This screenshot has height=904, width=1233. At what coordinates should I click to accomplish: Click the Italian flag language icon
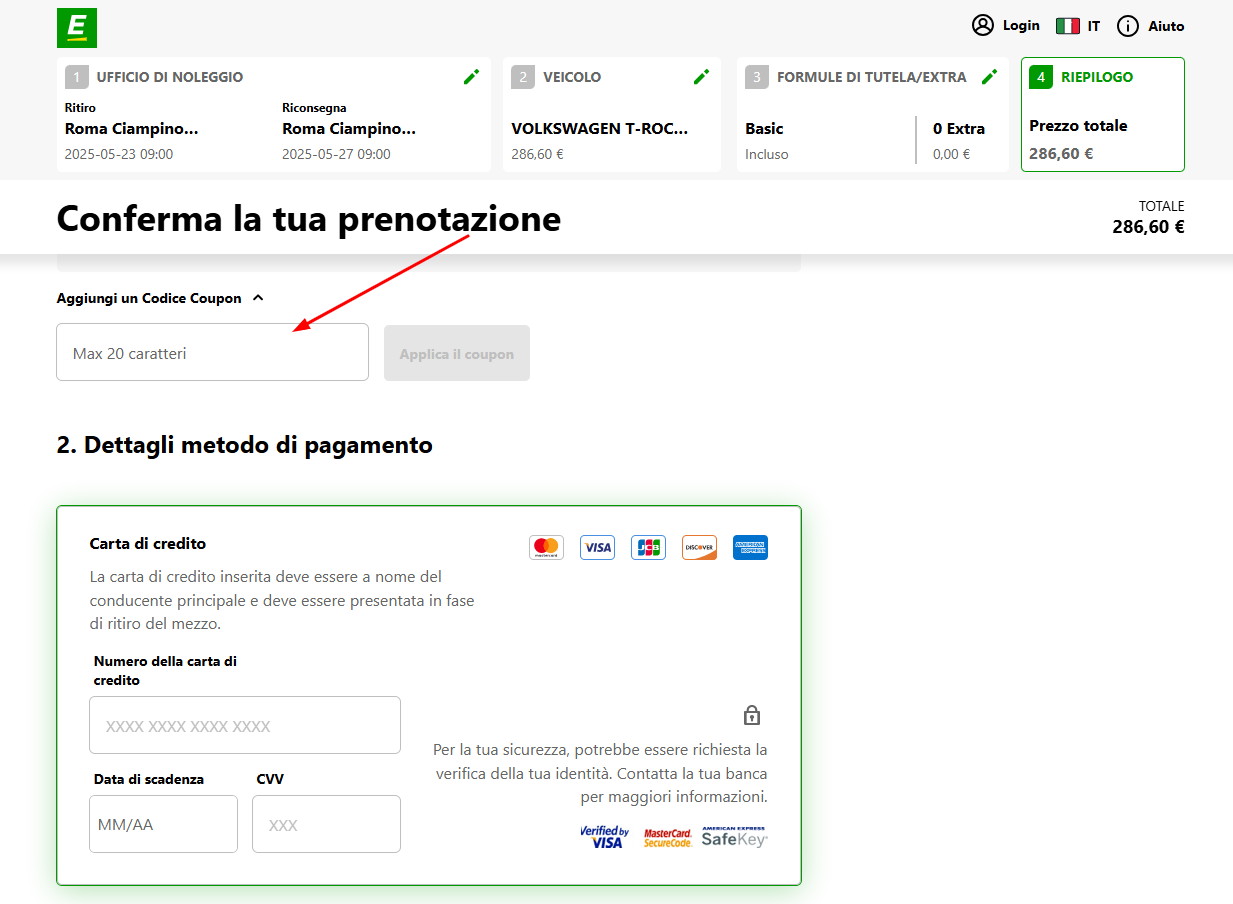pyautogui.click(x=1067, y=25)
